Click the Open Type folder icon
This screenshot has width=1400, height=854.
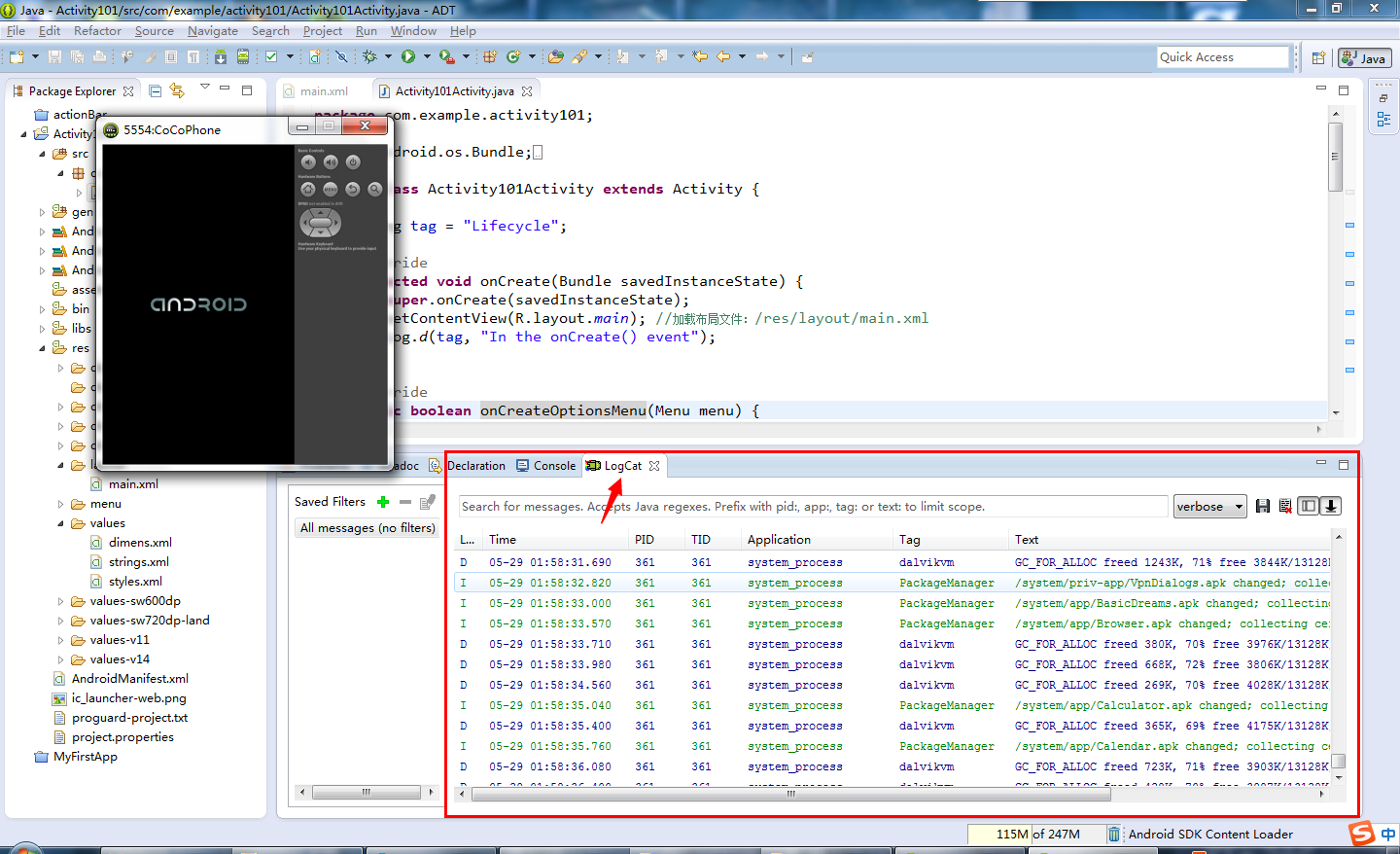(x=555, y=56)
